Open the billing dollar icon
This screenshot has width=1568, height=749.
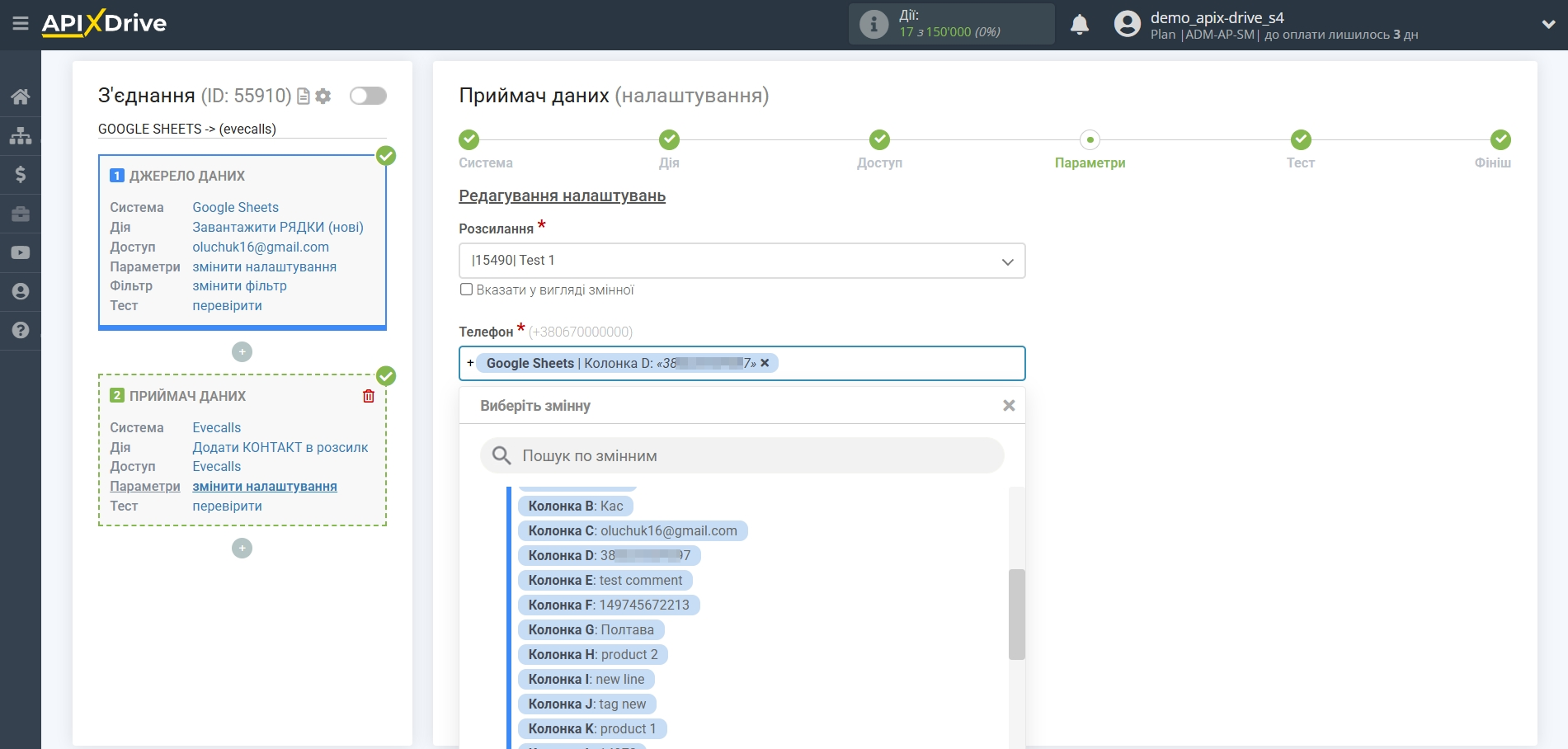21,174
